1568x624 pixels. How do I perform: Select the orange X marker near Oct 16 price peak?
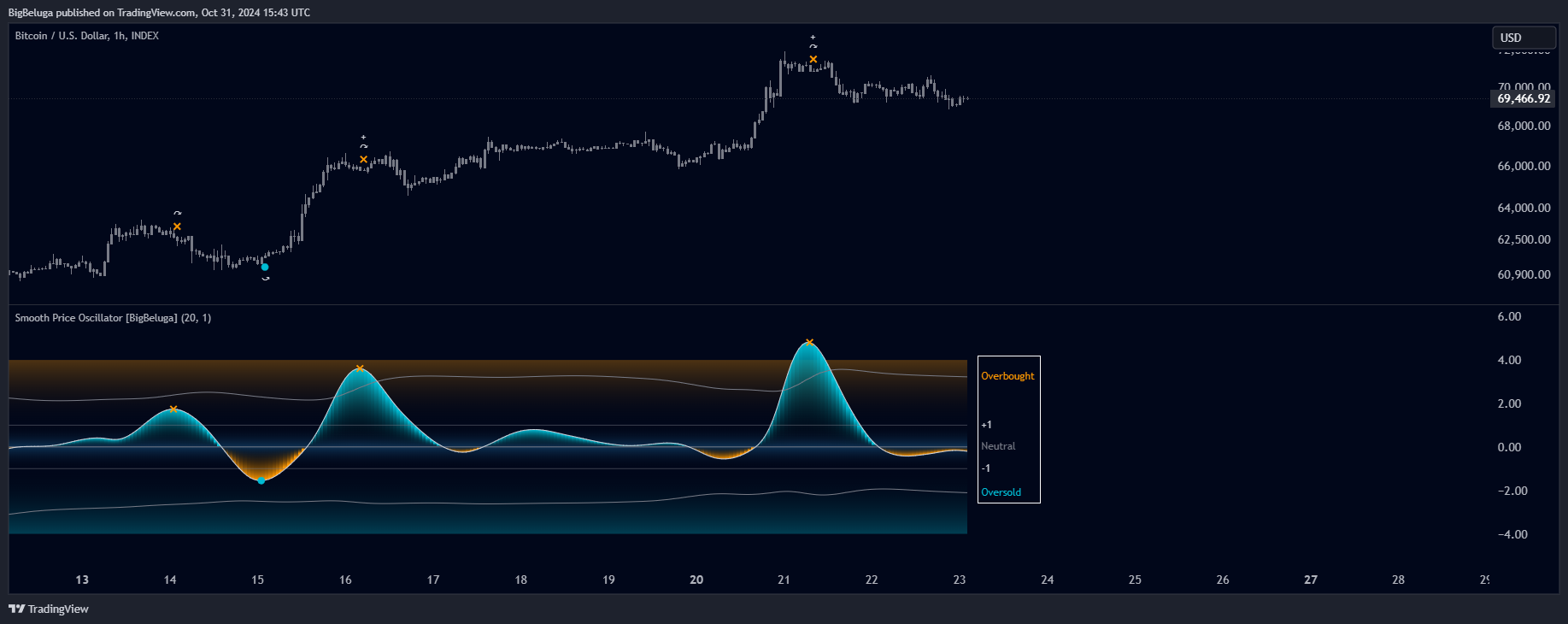click(x=364, y=159)
